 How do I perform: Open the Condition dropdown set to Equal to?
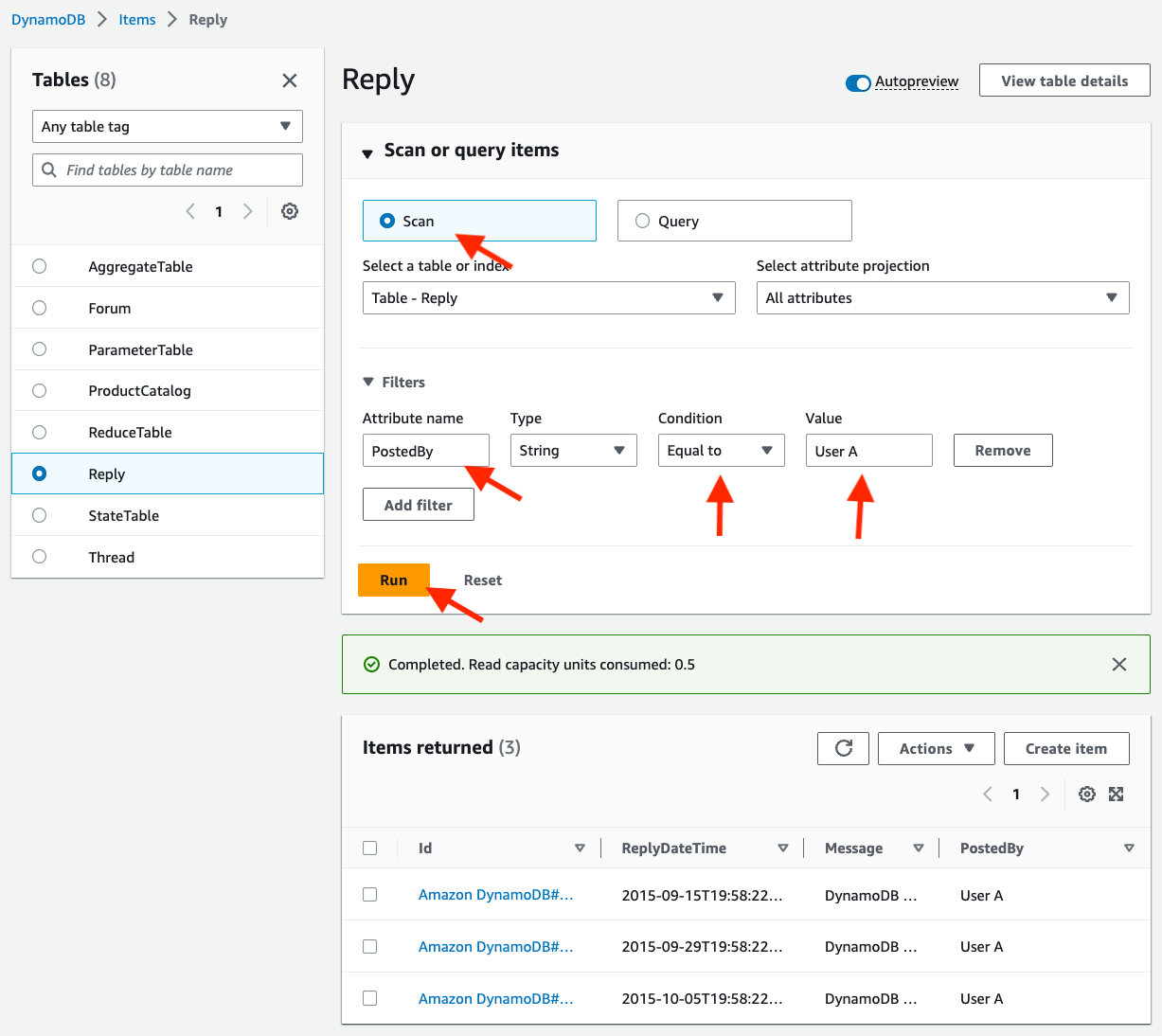pos(721,451)
